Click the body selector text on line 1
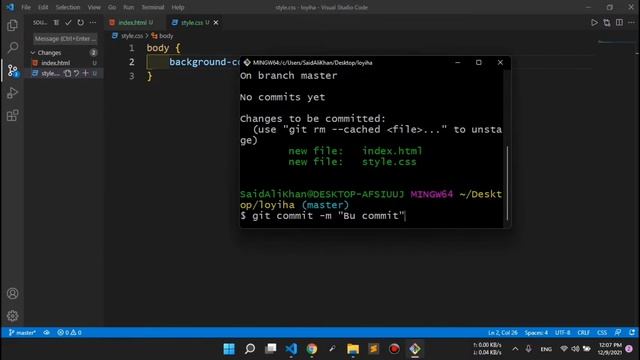640x360 pixels. [158, 48]
